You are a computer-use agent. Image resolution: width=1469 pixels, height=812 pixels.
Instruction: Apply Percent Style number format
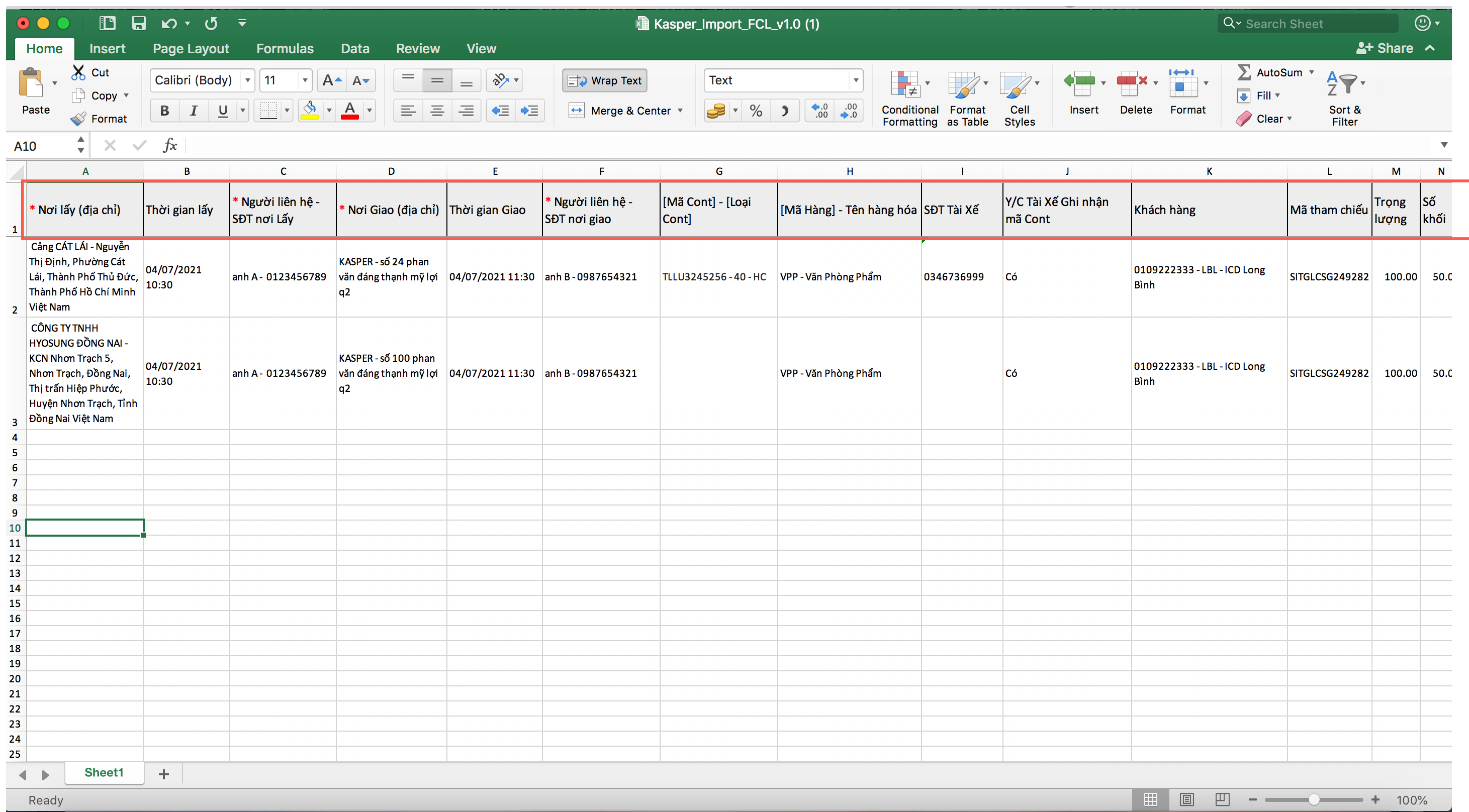point(756,111)
